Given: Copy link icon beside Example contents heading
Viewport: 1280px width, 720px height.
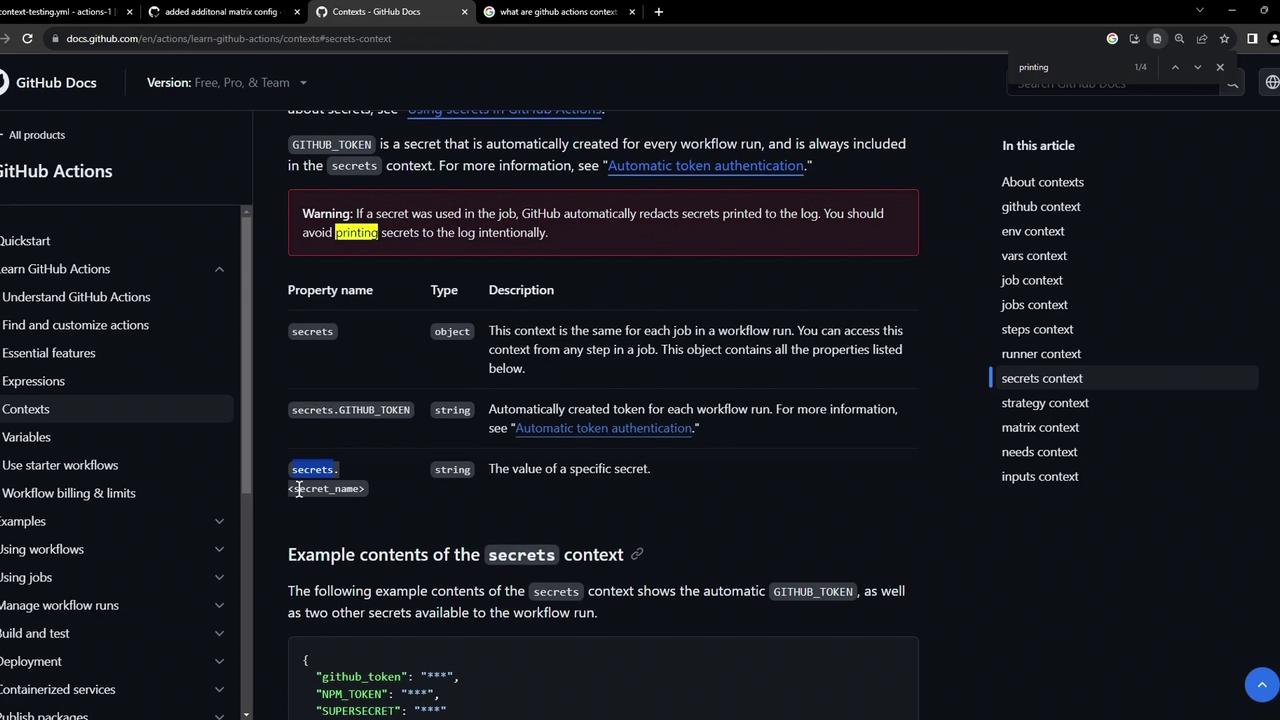Looking at the screenshot, I should [637, 554].
